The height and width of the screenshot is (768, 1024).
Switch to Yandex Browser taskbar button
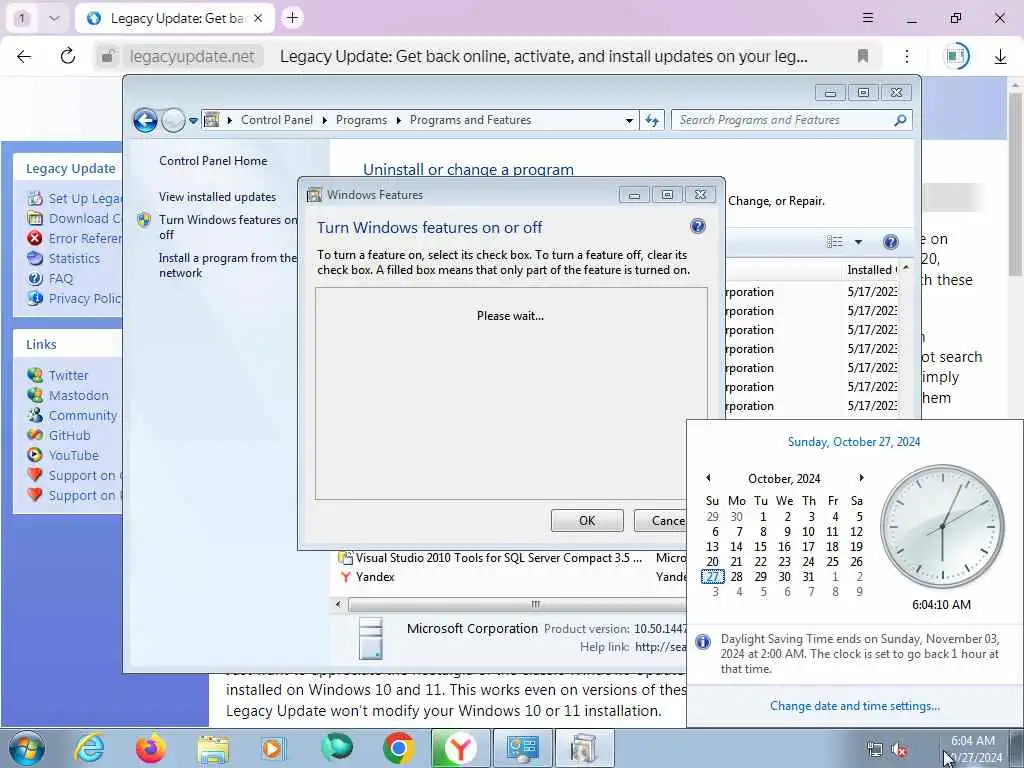pyautogui.click(x=460, y=748)
